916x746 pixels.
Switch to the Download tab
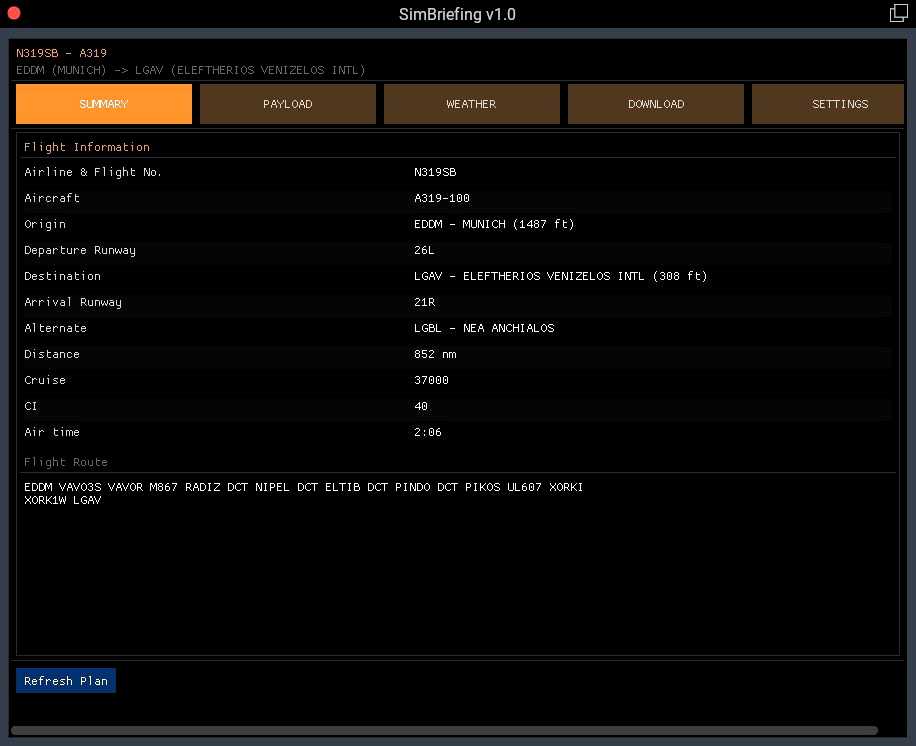655,104
